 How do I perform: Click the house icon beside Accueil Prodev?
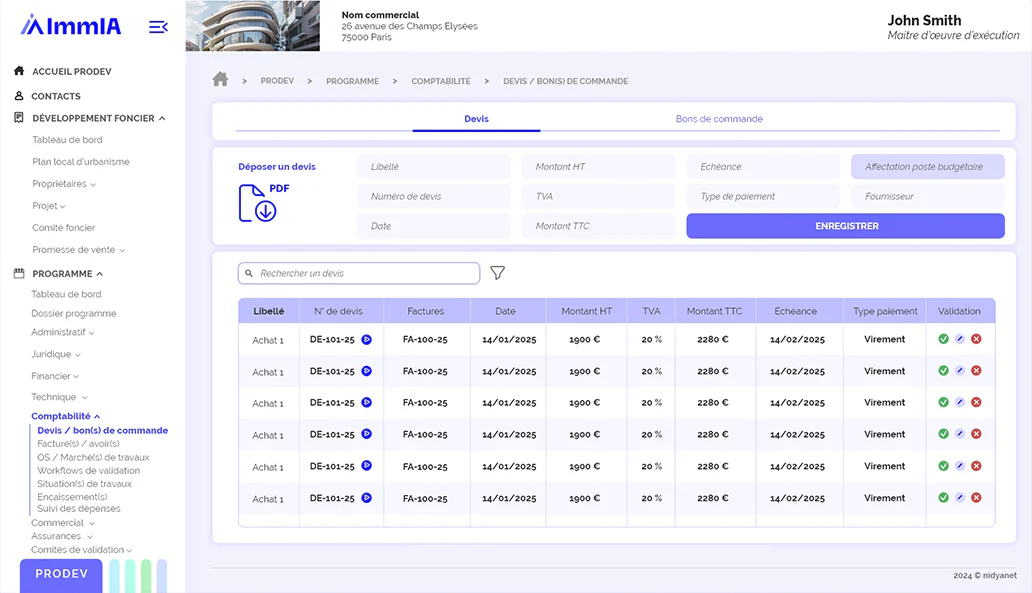coord(19,70)
